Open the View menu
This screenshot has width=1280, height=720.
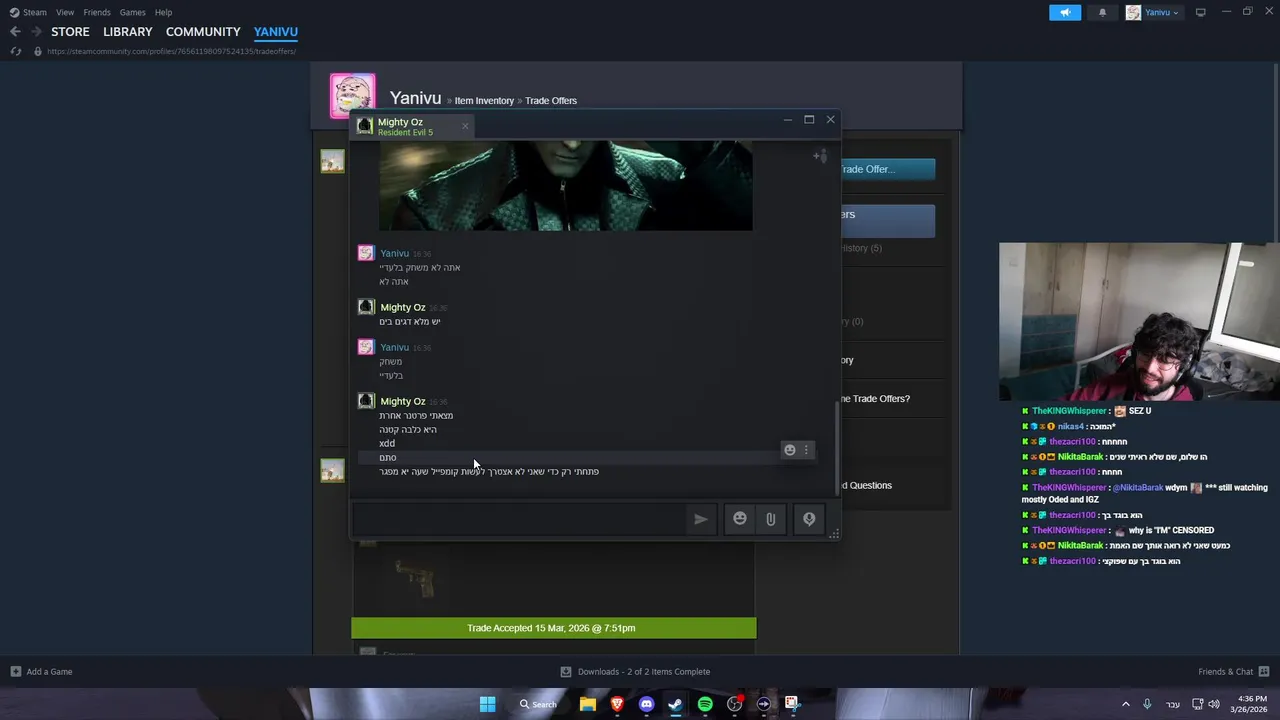65,12
